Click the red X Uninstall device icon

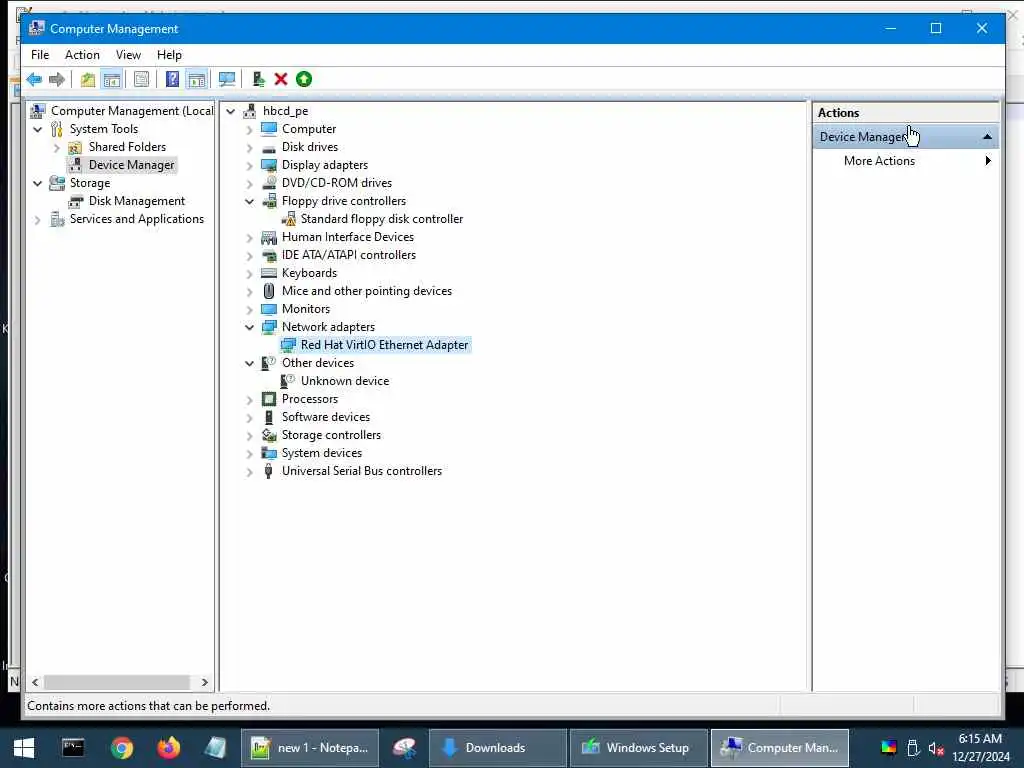[281, 80]
